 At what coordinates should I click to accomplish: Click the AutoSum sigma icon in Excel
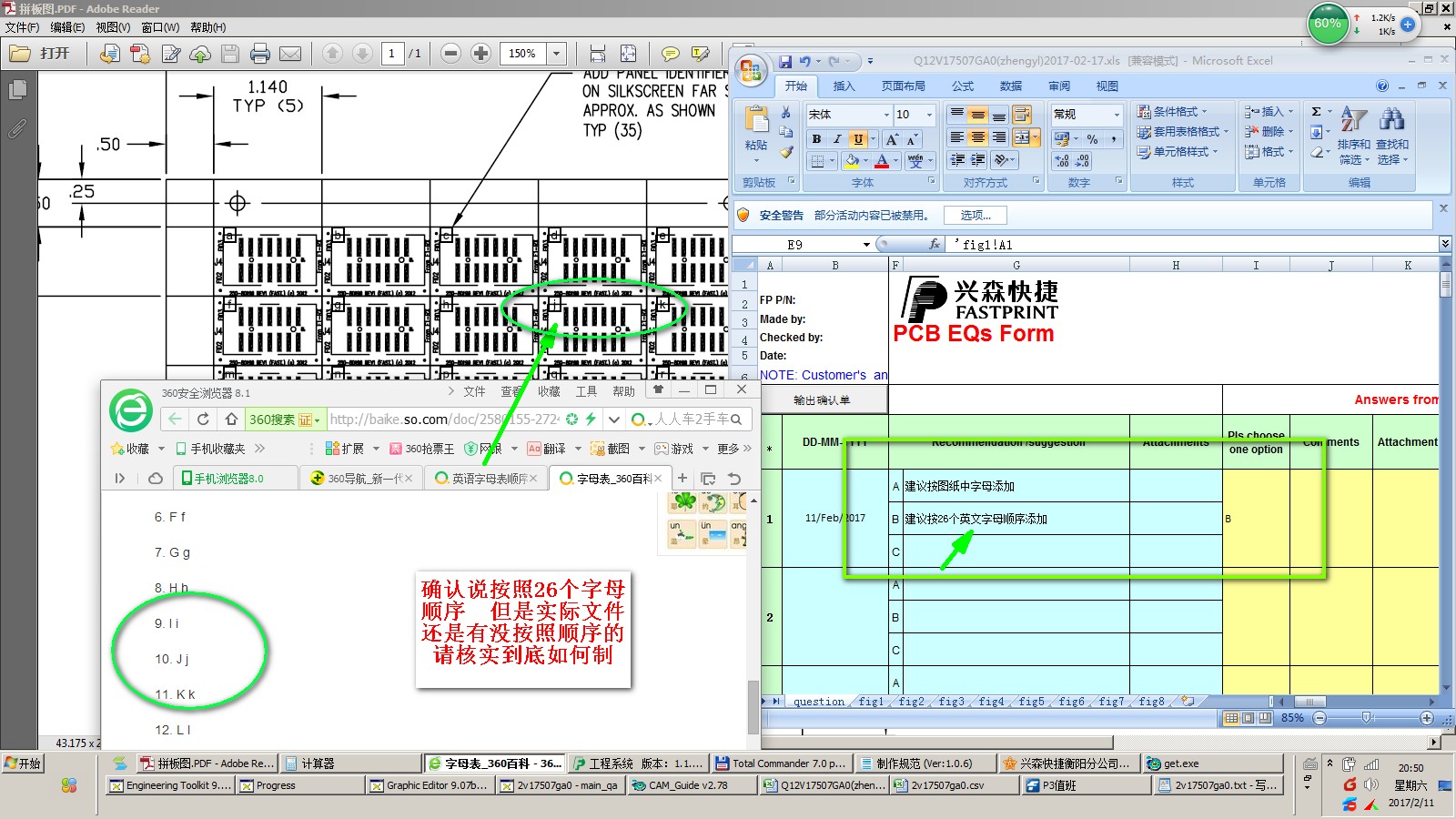[x=1316, y=112]
